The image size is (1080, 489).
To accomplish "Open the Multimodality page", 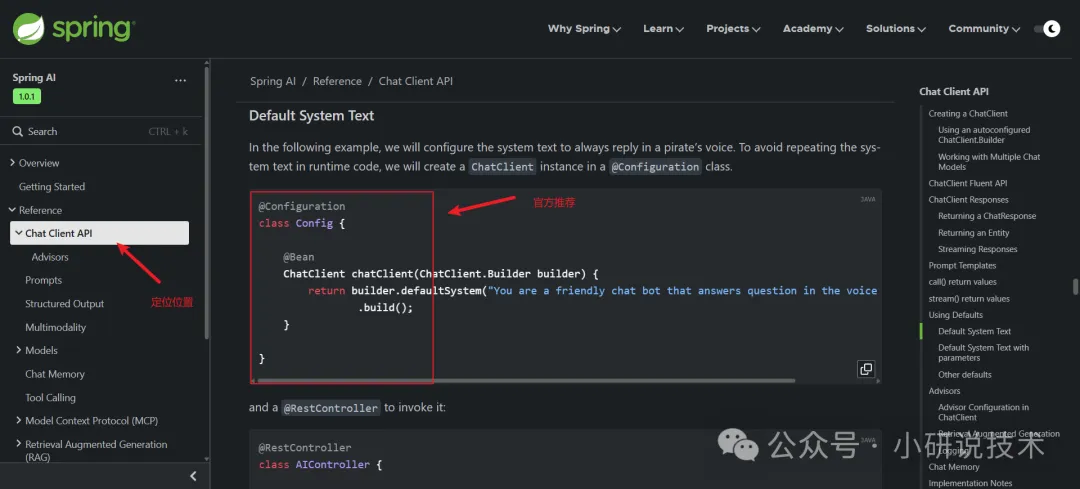I will 56,327.
